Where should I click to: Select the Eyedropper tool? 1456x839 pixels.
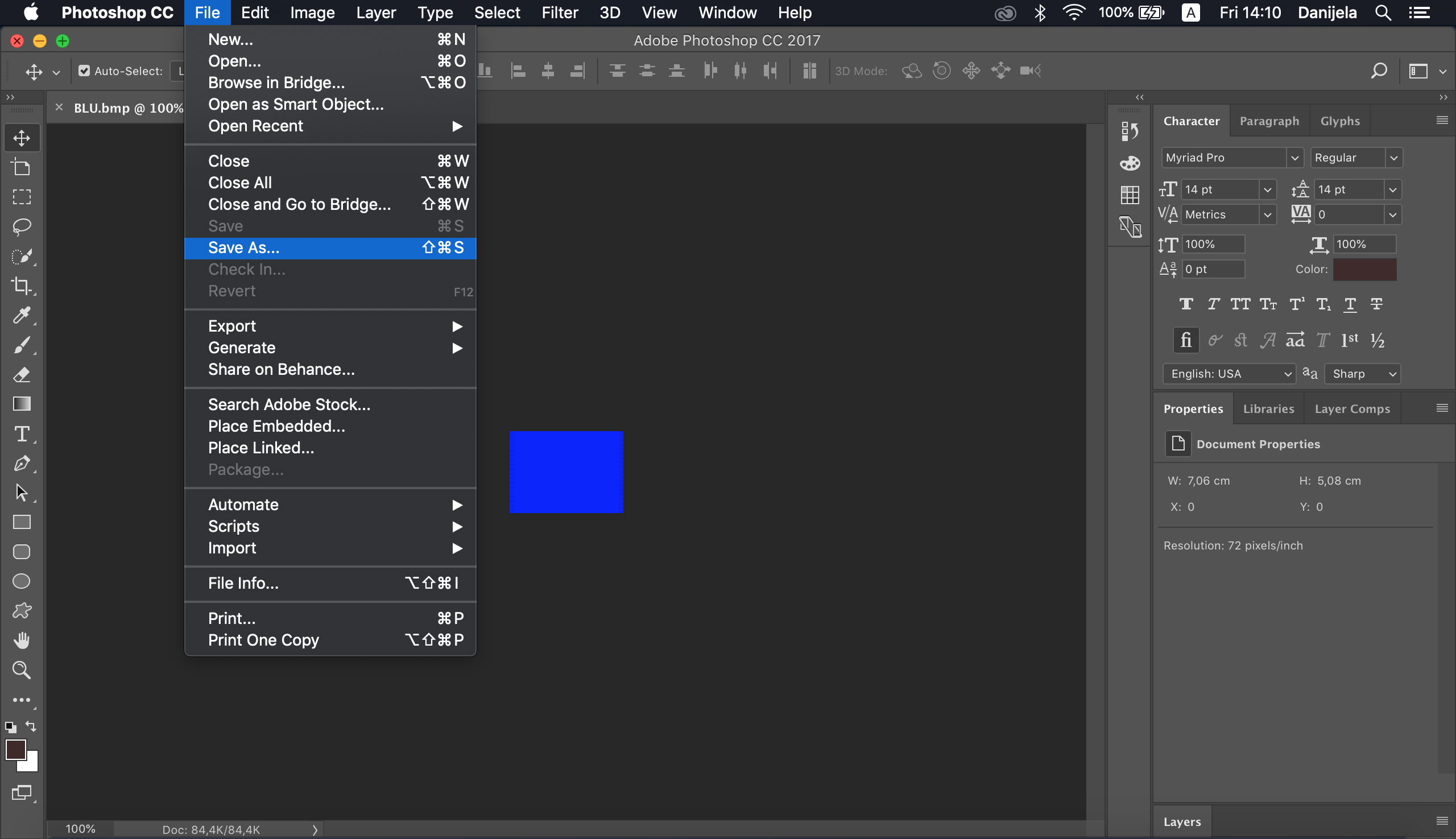coord(22,315)
